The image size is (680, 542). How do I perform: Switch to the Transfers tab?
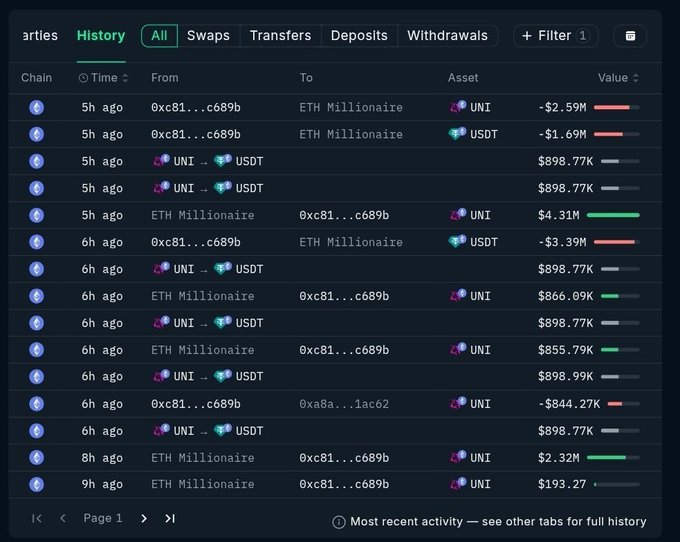(280, 36)
